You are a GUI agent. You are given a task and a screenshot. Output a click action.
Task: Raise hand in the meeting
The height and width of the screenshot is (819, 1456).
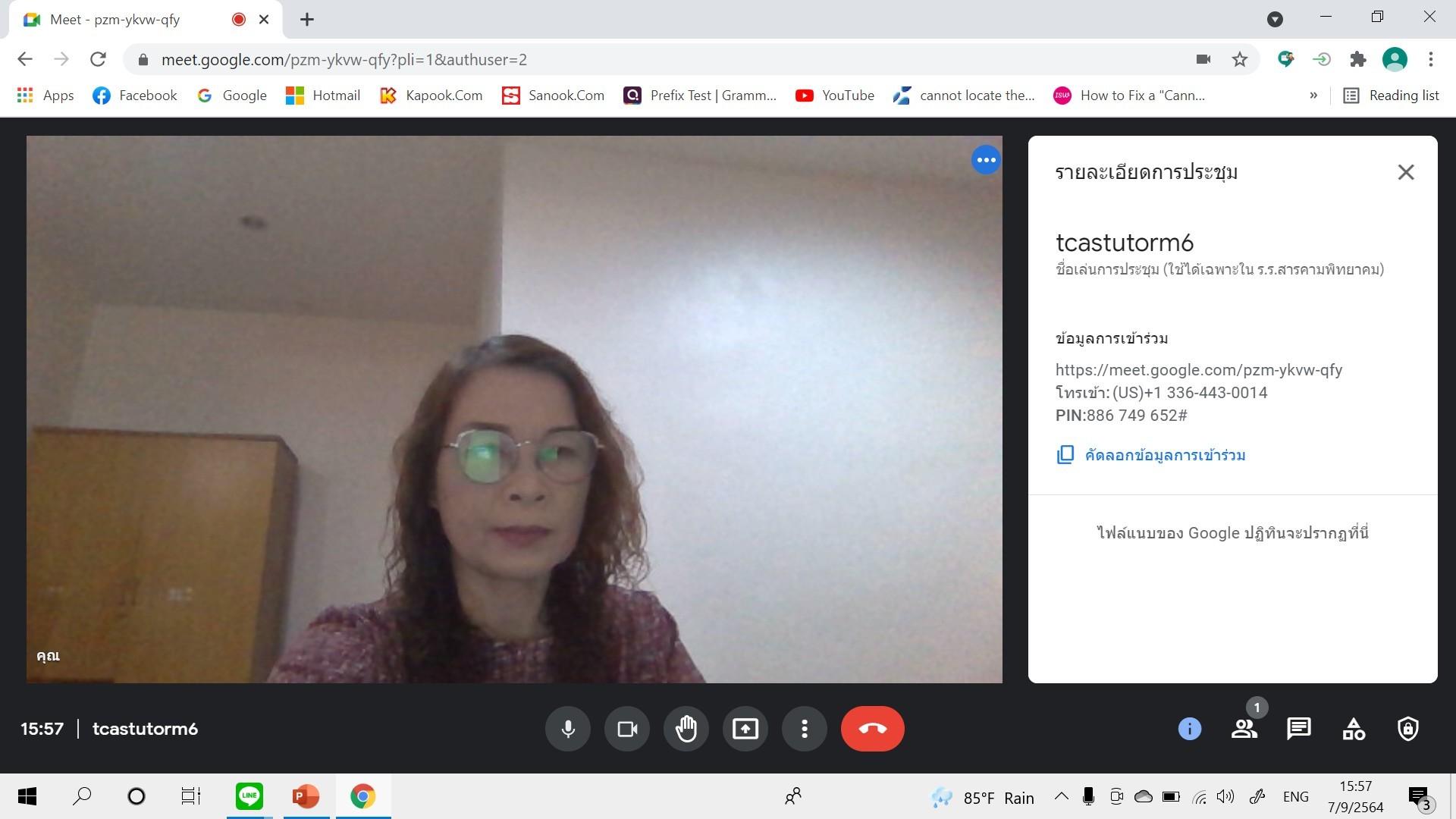(x=686, y=729)
